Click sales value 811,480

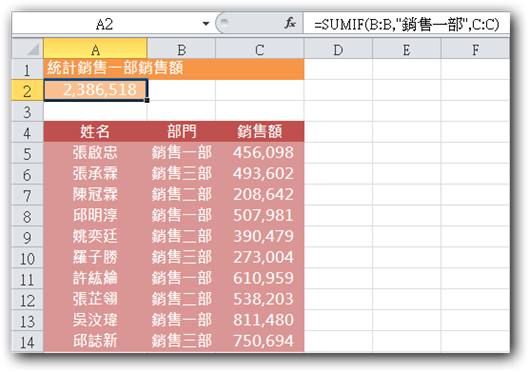click(x=263, y=320)
